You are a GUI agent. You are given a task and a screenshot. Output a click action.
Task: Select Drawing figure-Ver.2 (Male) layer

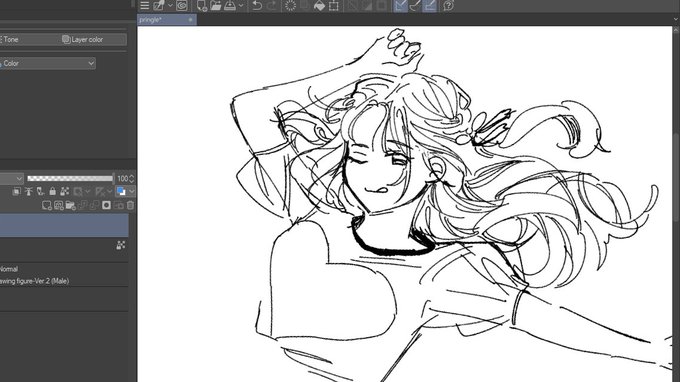coord(64,275)
